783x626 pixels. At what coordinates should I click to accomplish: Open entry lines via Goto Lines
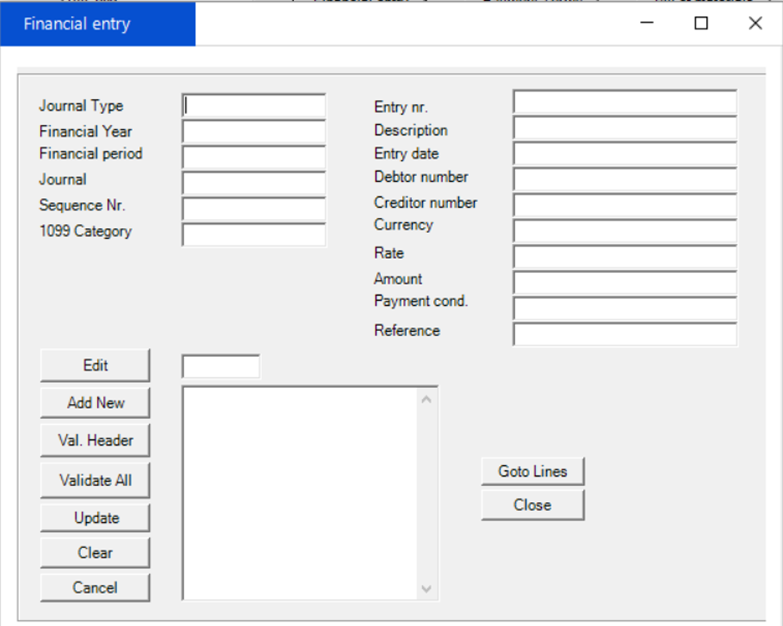tap(533, 471)
